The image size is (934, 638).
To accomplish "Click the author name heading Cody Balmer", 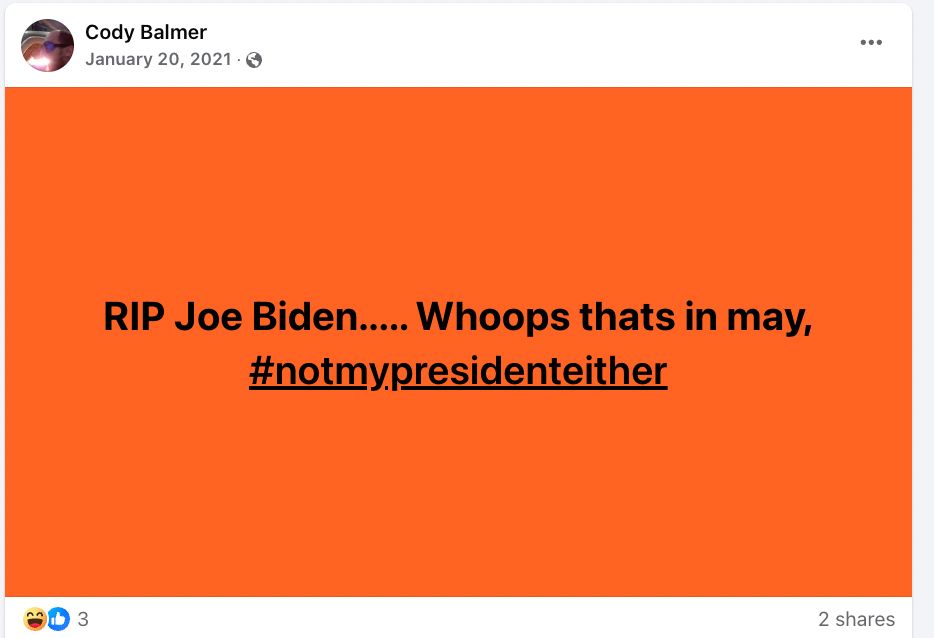I will [x=145, y=31].
